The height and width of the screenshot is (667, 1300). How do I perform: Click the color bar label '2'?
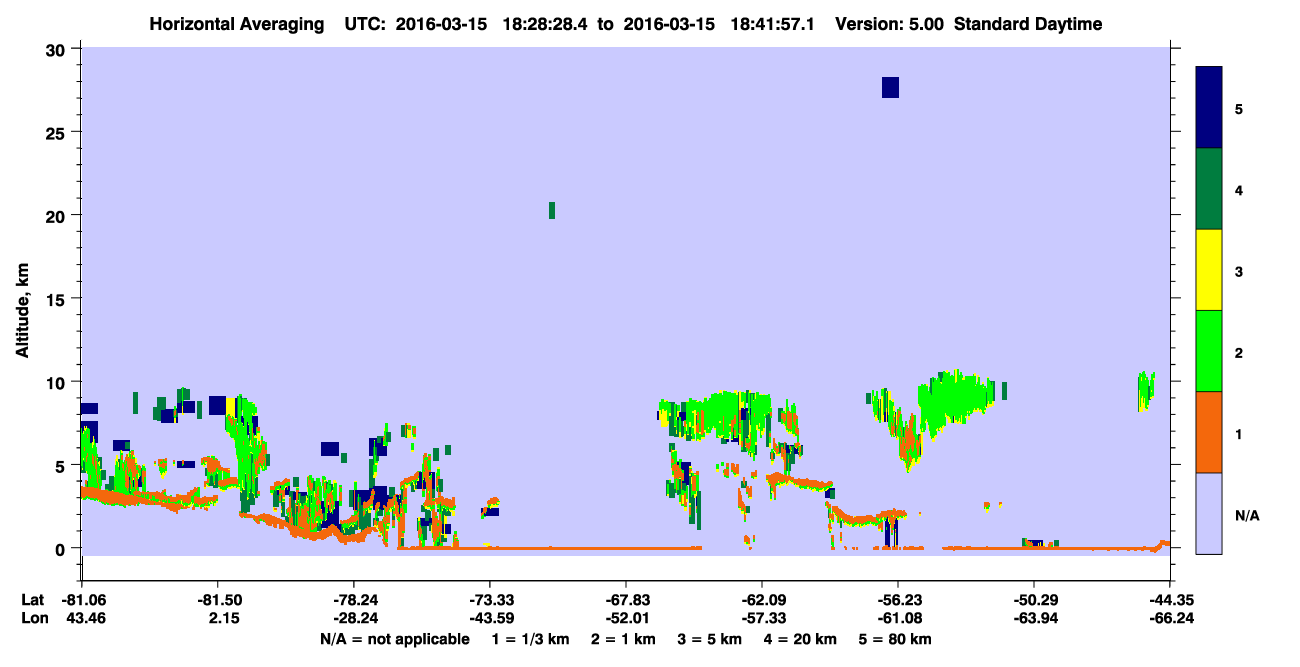[x=1238, y=351]
